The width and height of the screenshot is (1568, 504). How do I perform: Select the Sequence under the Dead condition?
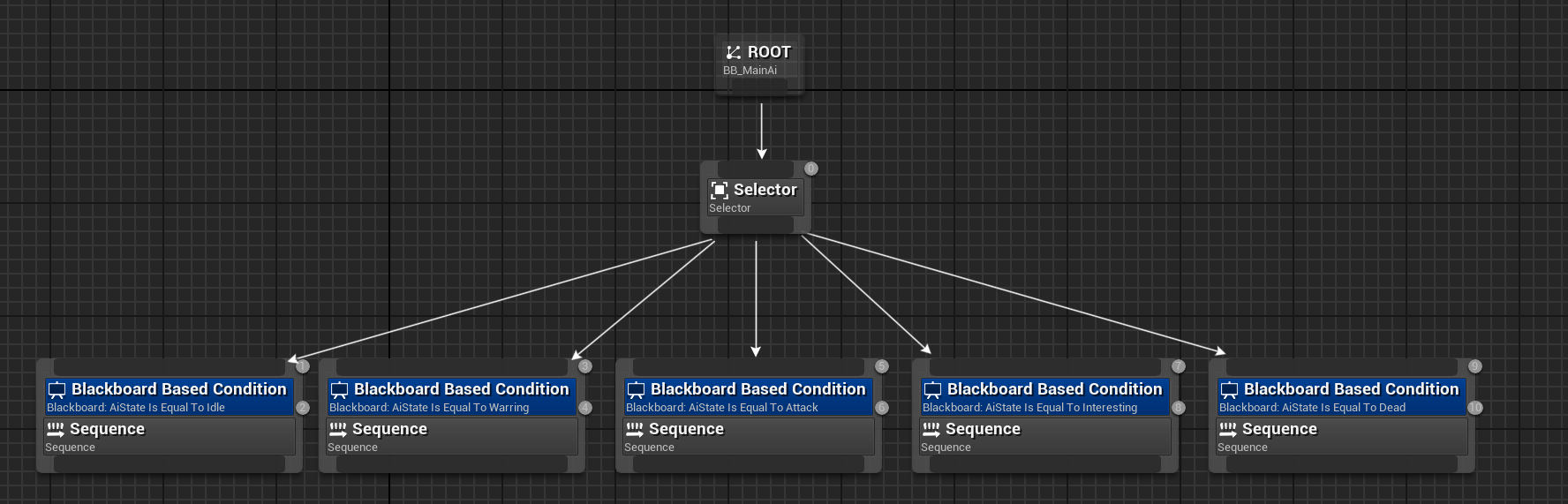[1342, 437]
